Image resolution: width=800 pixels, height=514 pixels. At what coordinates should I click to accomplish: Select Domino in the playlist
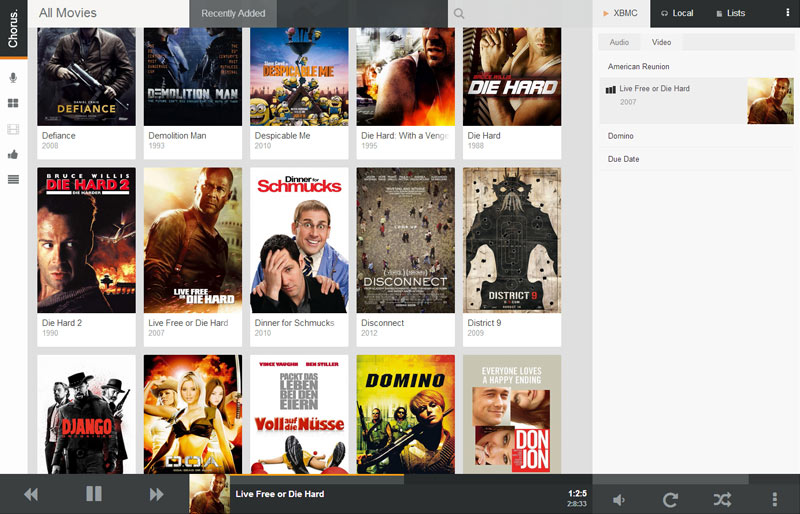pyautogui.click(x=697, y=136)
